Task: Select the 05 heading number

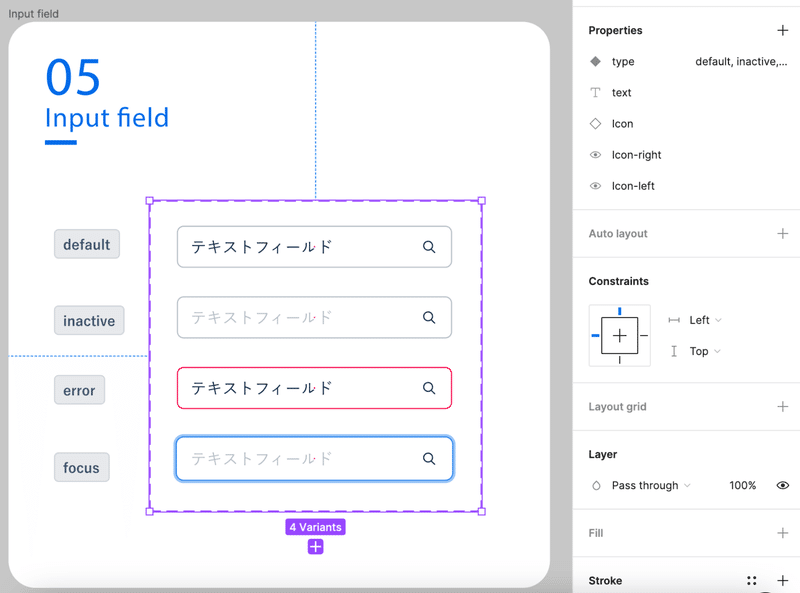Action: pyautogui.click(x=73, y=78)
